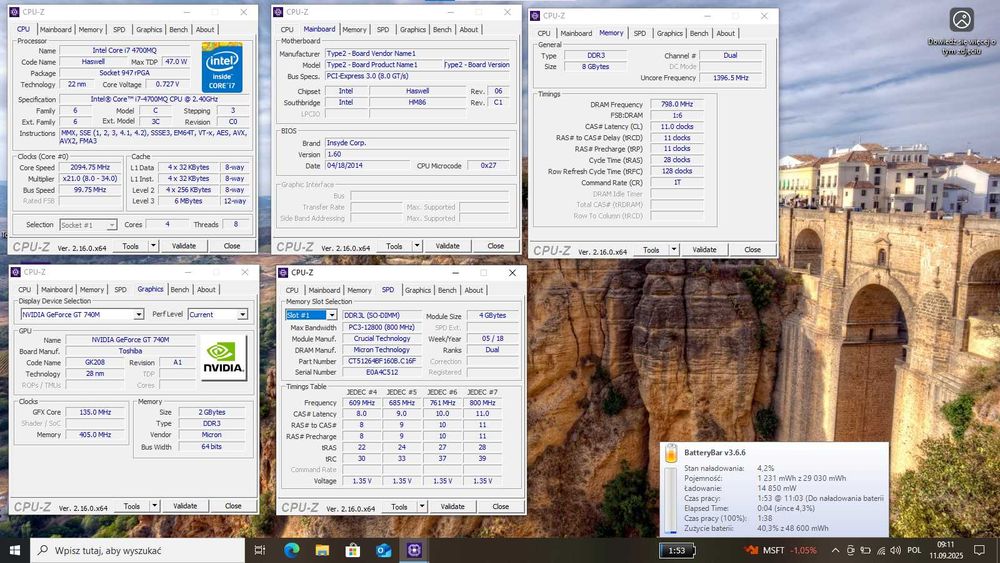Click Uncore Frequency value 1396.5 MHz
The image size is (1000, 563).
point(730,78)
